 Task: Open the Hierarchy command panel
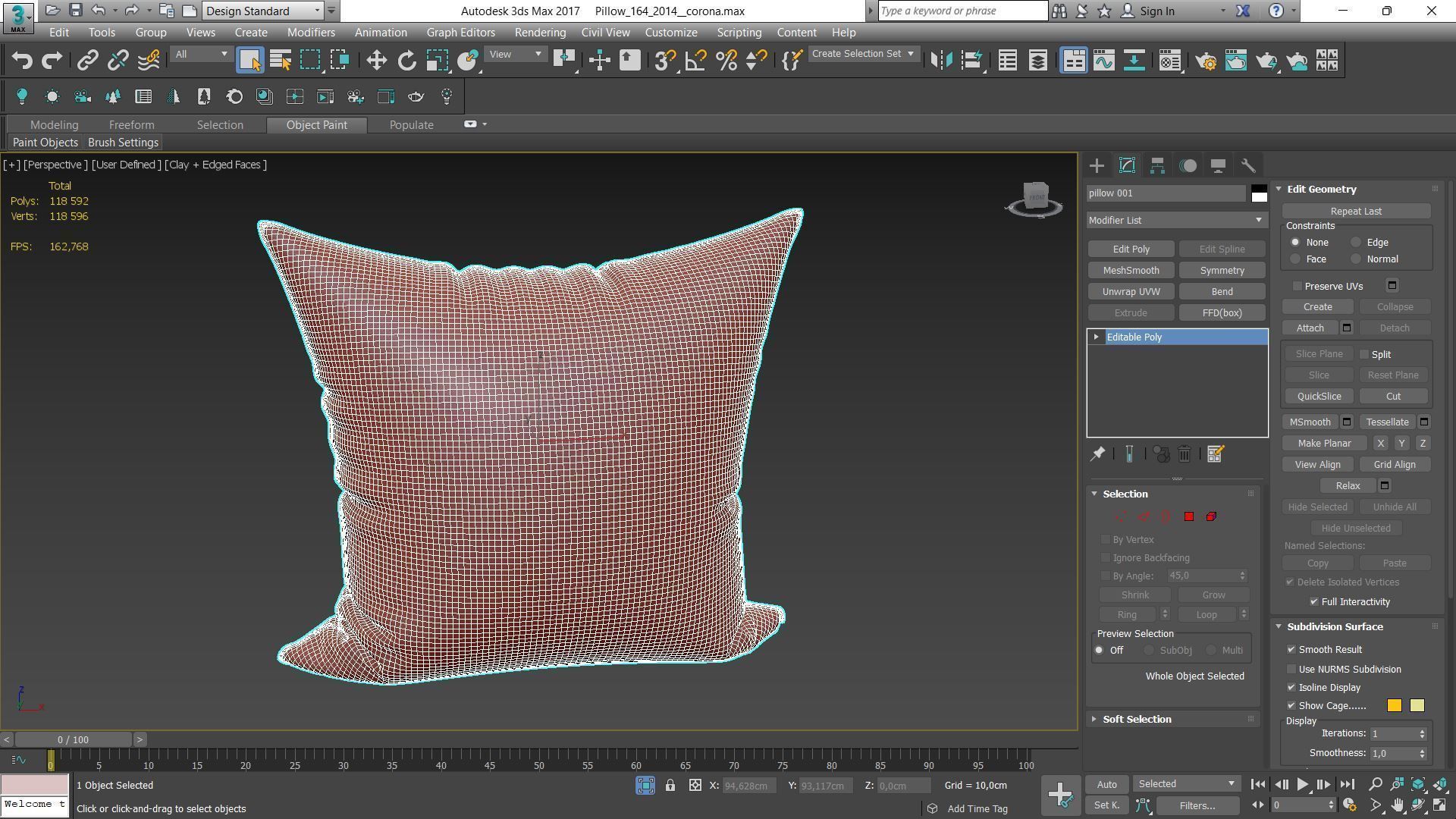pos(1157,165)
